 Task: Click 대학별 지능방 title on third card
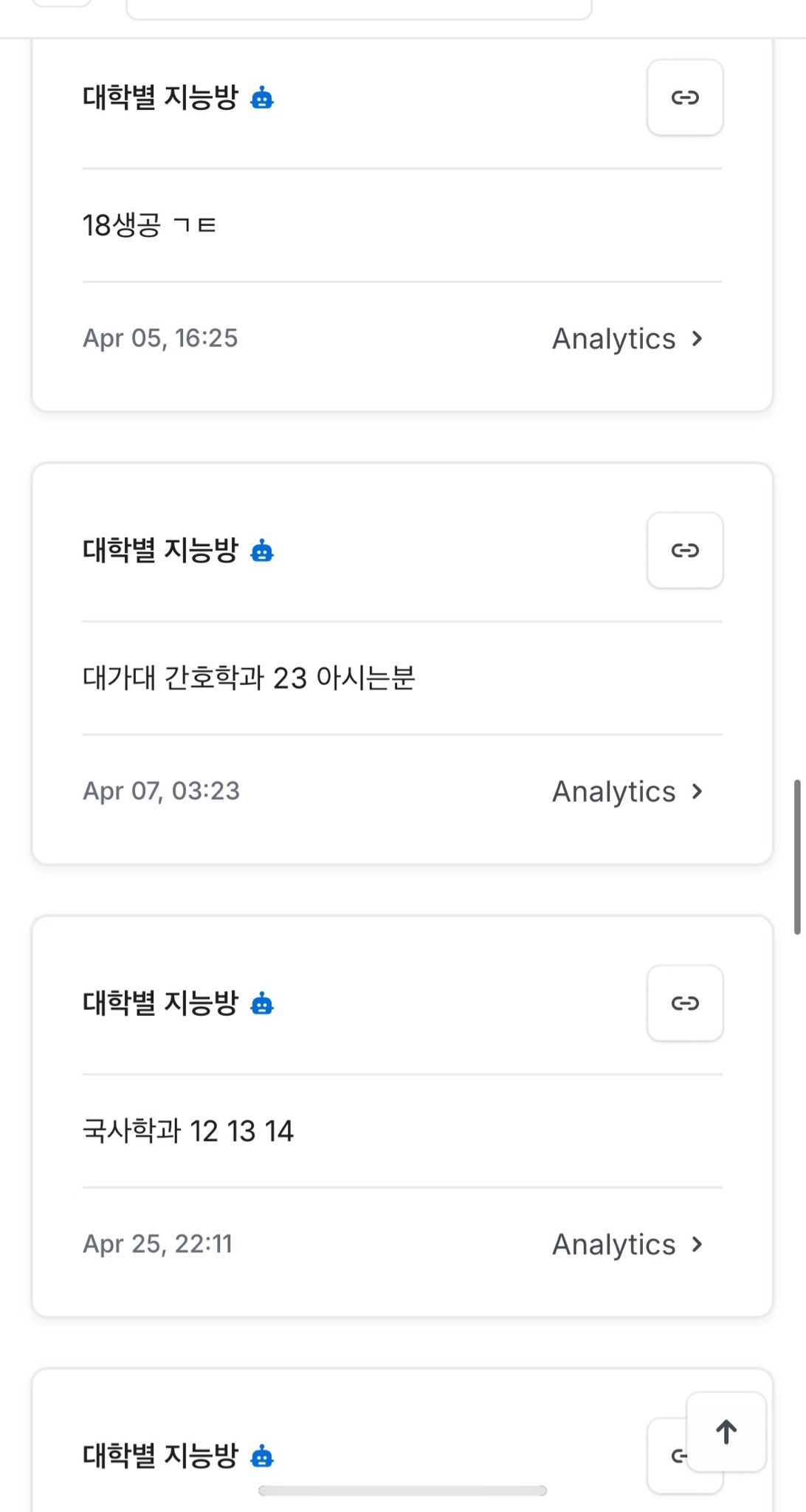[x=160, y=1003]
